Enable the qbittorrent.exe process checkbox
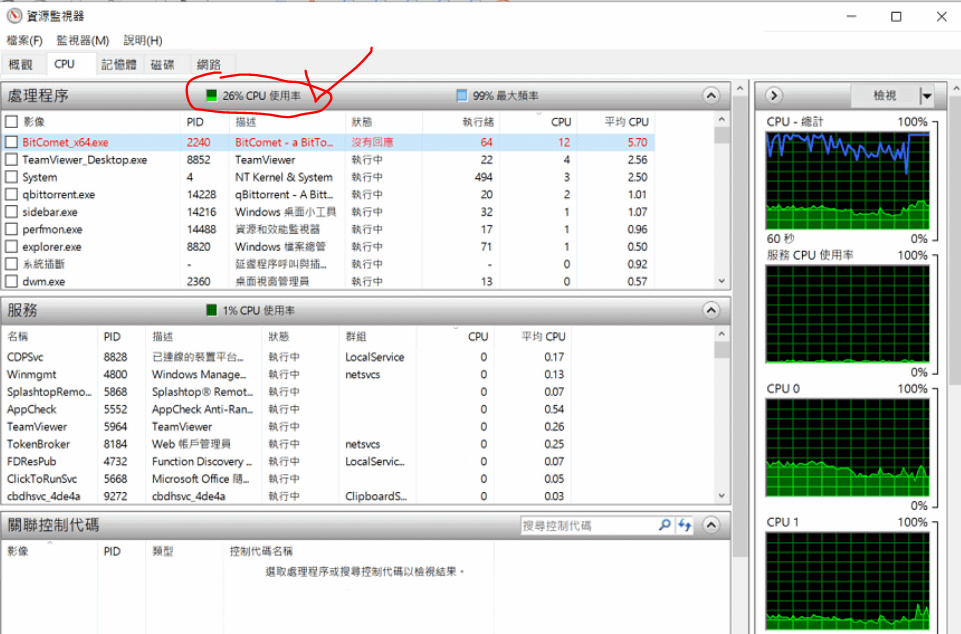Image resolution: width=961 pixels, height=634 pixels. [12, 195]
